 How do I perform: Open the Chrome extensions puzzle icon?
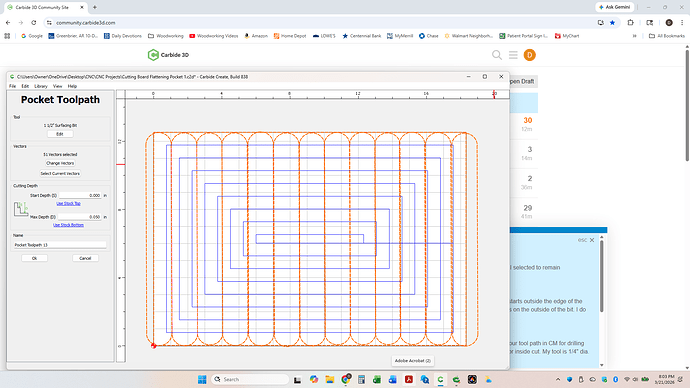[x=631, y=22]
